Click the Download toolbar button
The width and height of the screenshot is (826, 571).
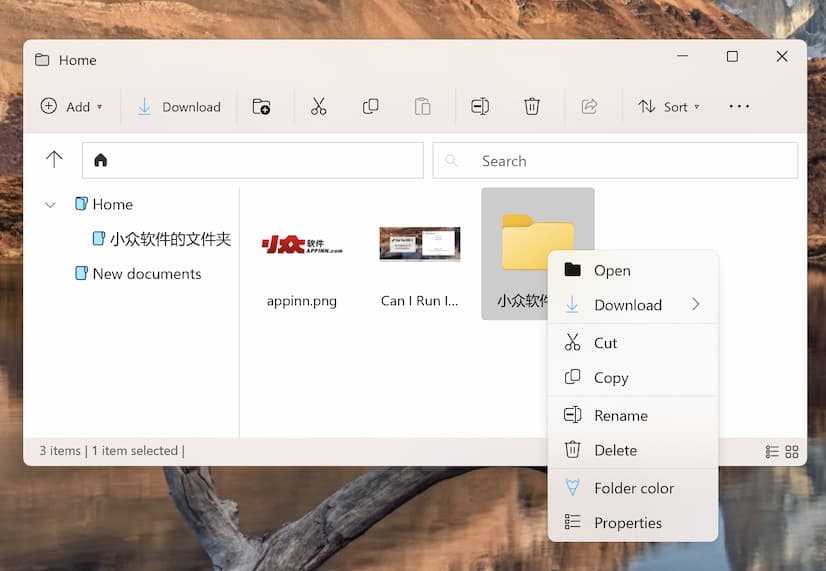click(x=179, y=107)
